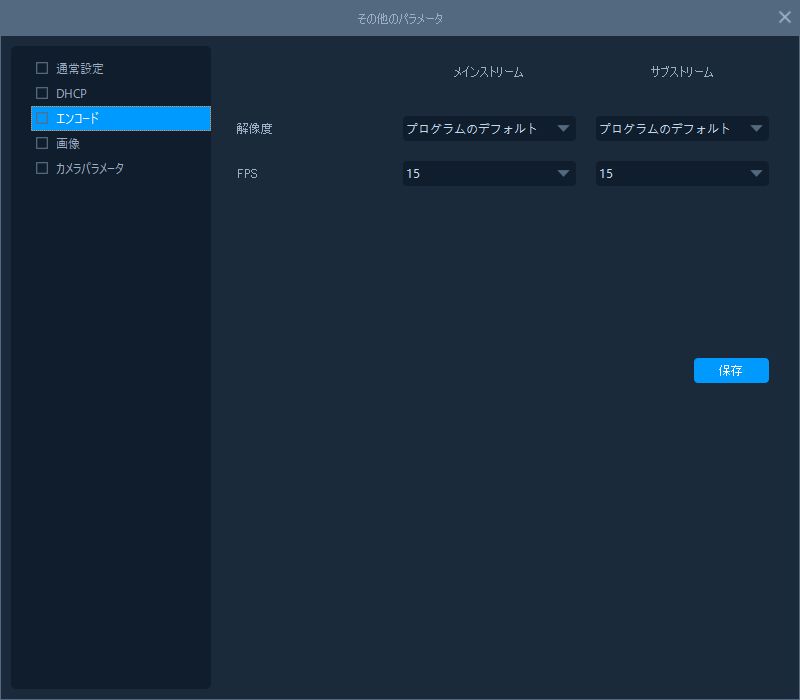Click the 解像度 row label
This screenshot has height=700, width=800.
coord(254,128)
